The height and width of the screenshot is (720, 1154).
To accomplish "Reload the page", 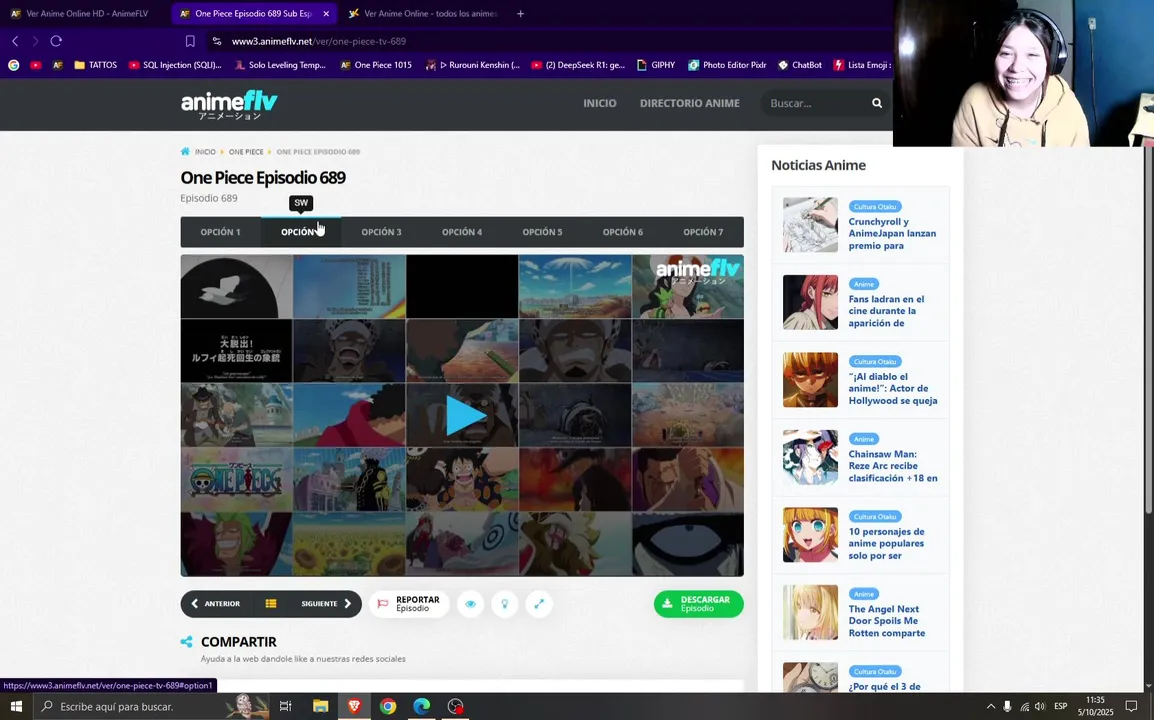I will [x=56, y=41].
